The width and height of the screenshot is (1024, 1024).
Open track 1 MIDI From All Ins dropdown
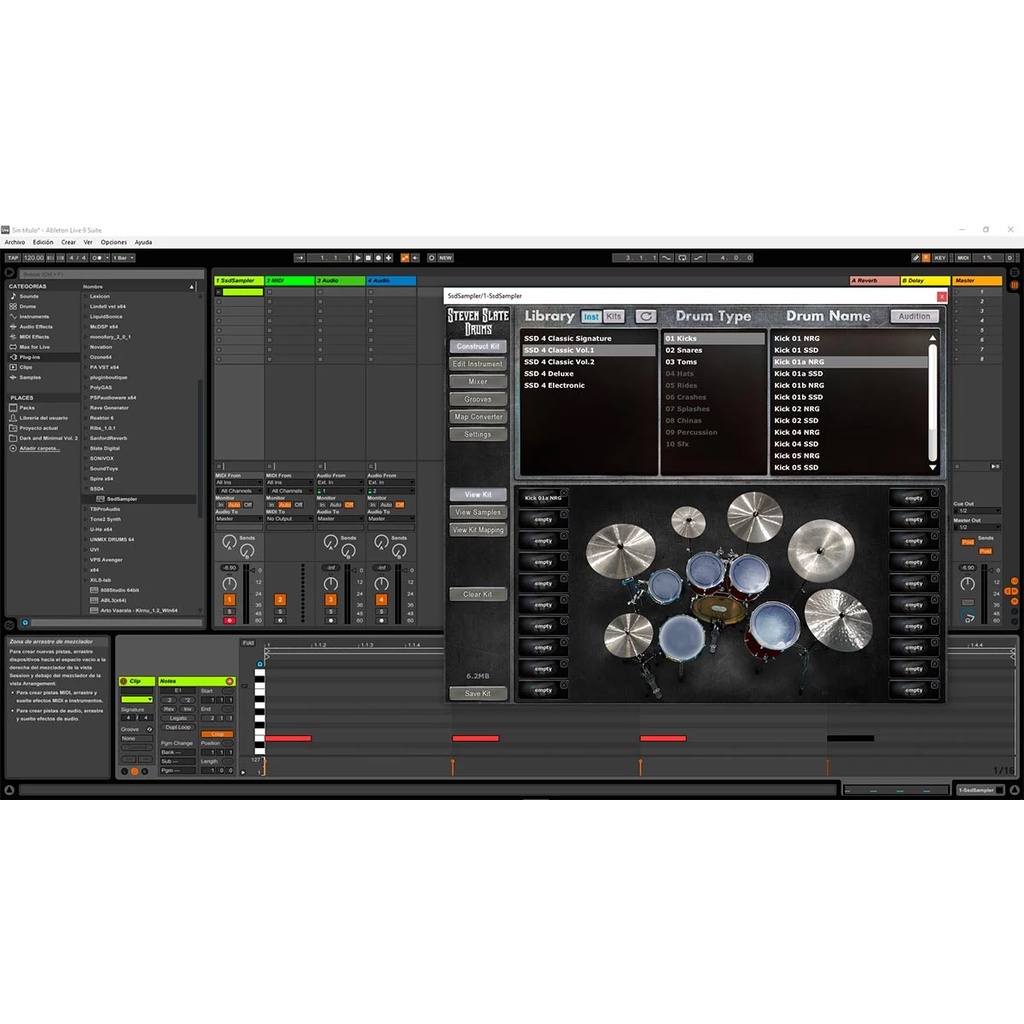pos(238,483)
